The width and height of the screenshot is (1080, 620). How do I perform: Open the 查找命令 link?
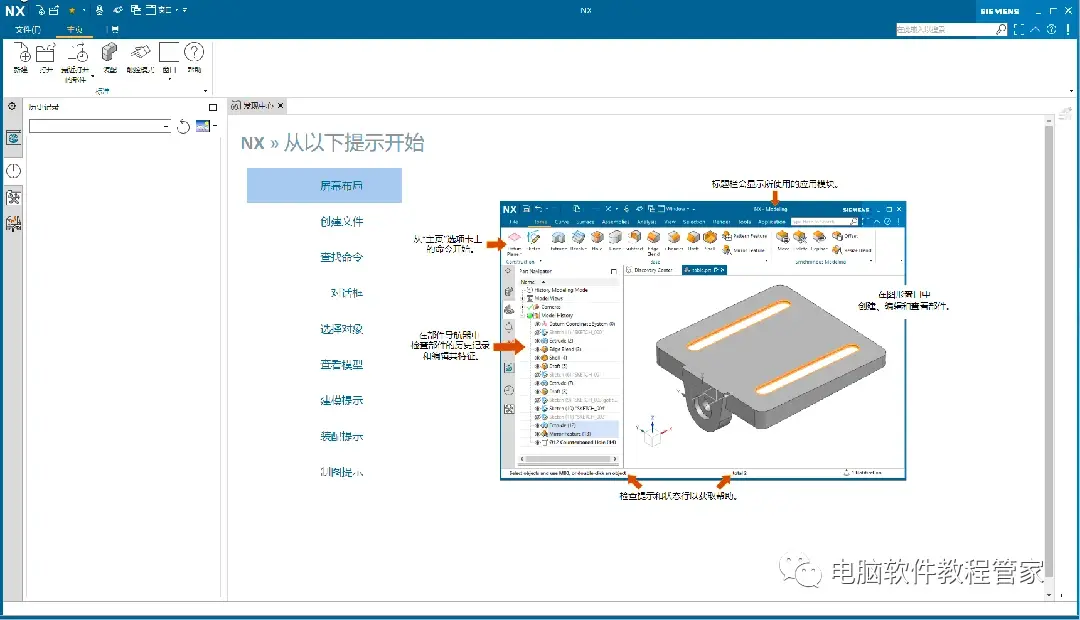tap(341, 257)
